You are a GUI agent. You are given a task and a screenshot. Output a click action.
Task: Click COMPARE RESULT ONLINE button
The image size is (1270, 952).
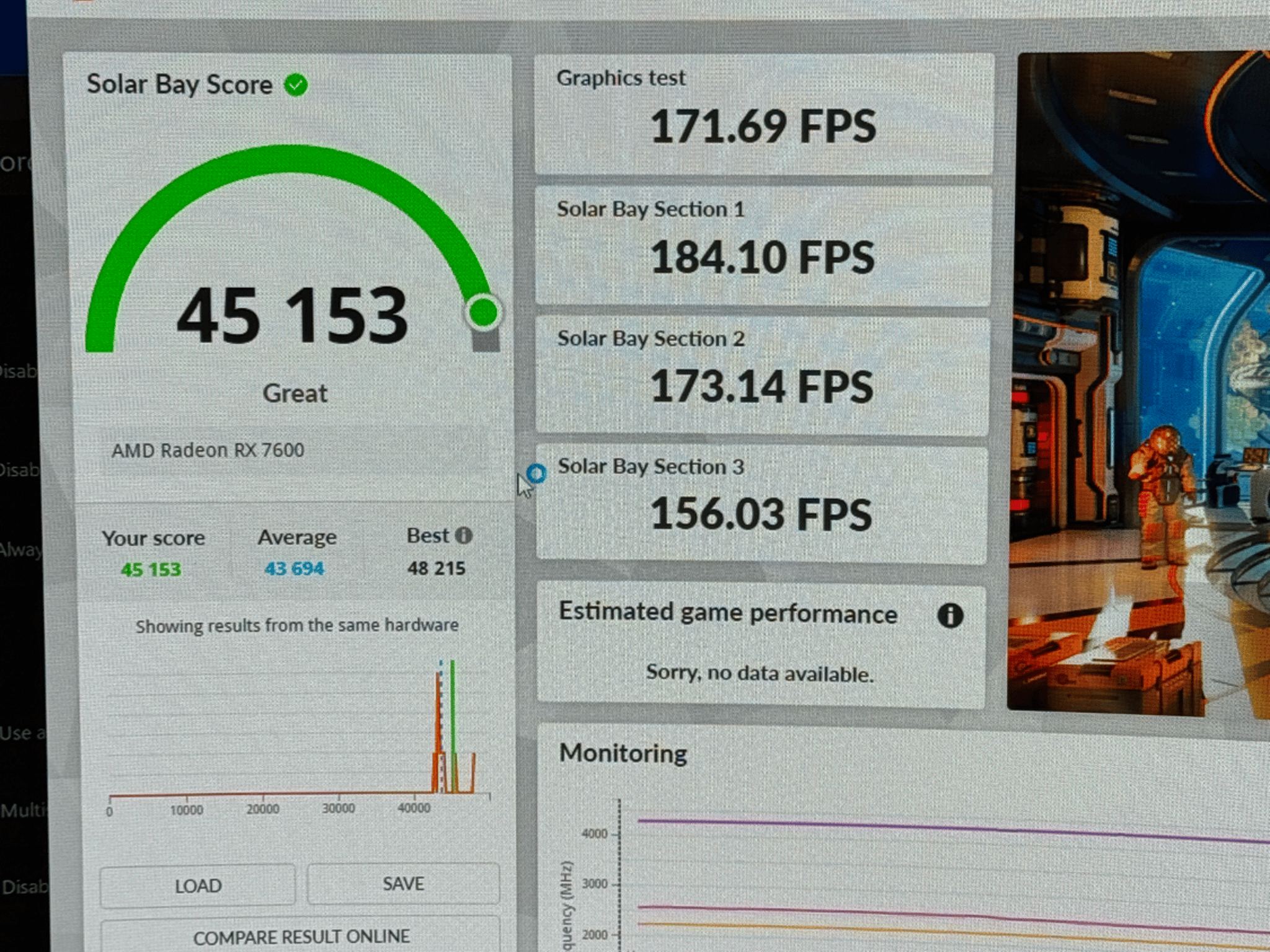[x=301, y=936]
